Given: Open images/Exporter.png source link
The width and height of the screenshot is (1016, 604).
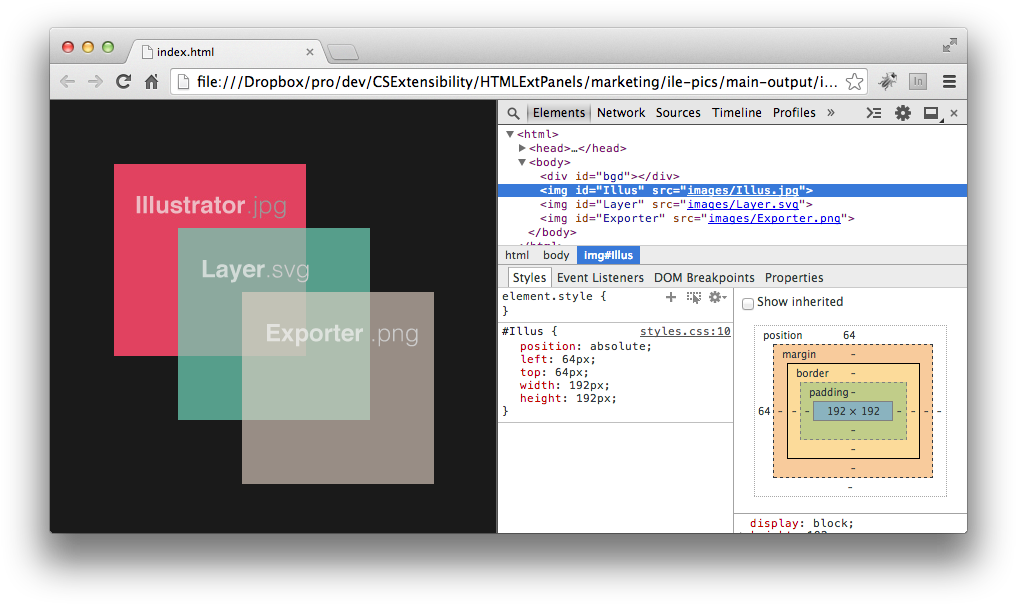Looking at the screenshot, I should pos(774,218).
